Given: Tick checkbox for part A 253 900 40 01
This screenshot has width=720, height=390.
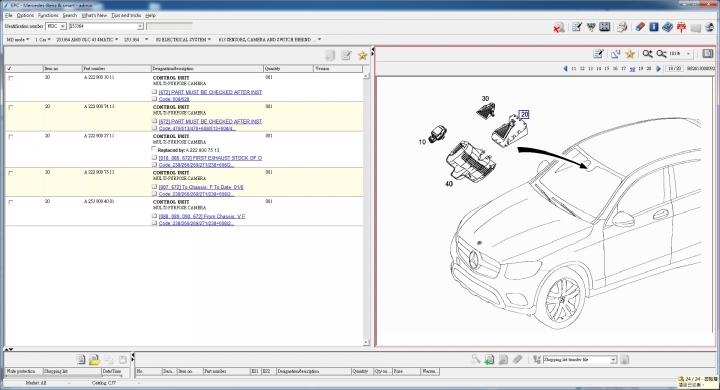Looking at the screenshot, I should 11,202.
